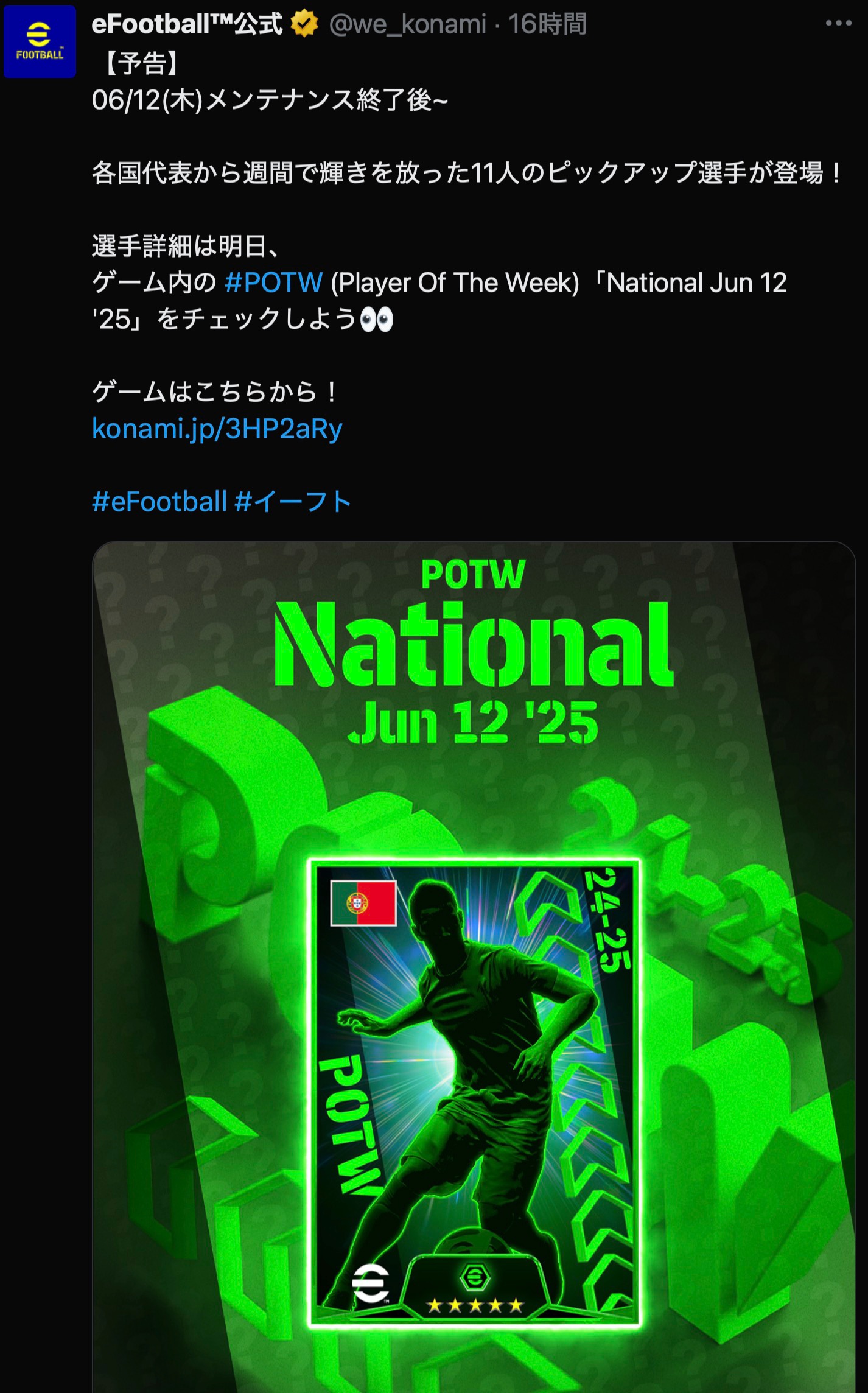Open the #イーフト hashtag
Image resolution: width=868 pixels, height=1393 pixels.
pyautogui.click(x=293, y=502)
